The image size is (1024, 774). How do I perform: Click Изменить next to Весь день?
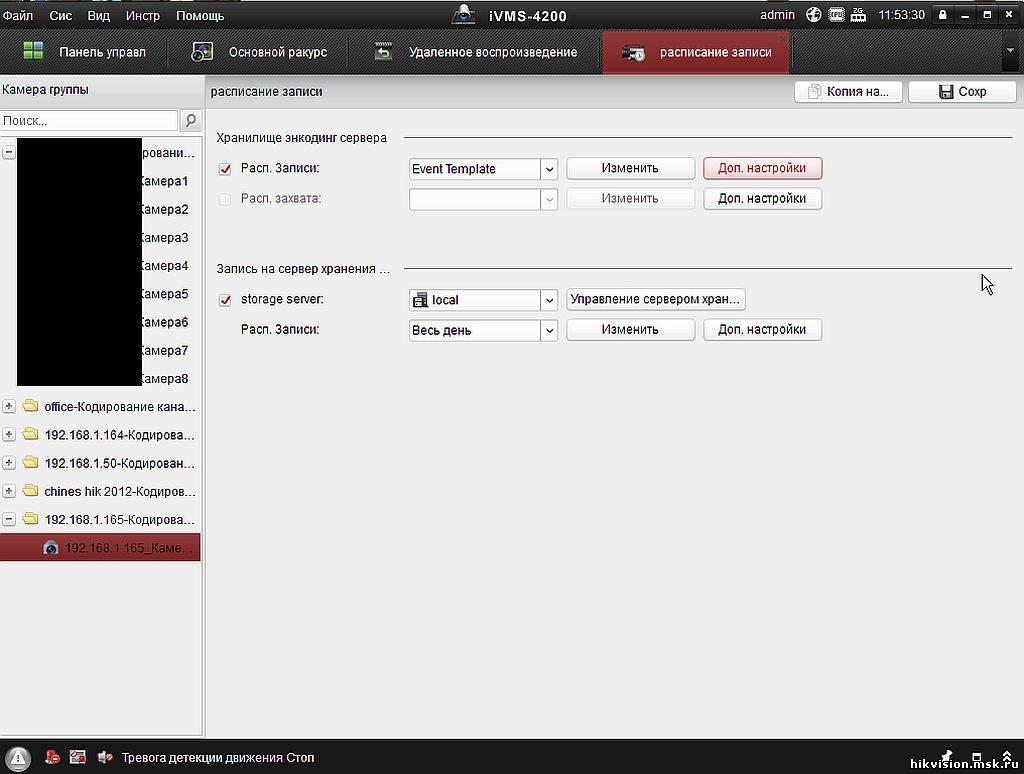click(x=630, y=330)
